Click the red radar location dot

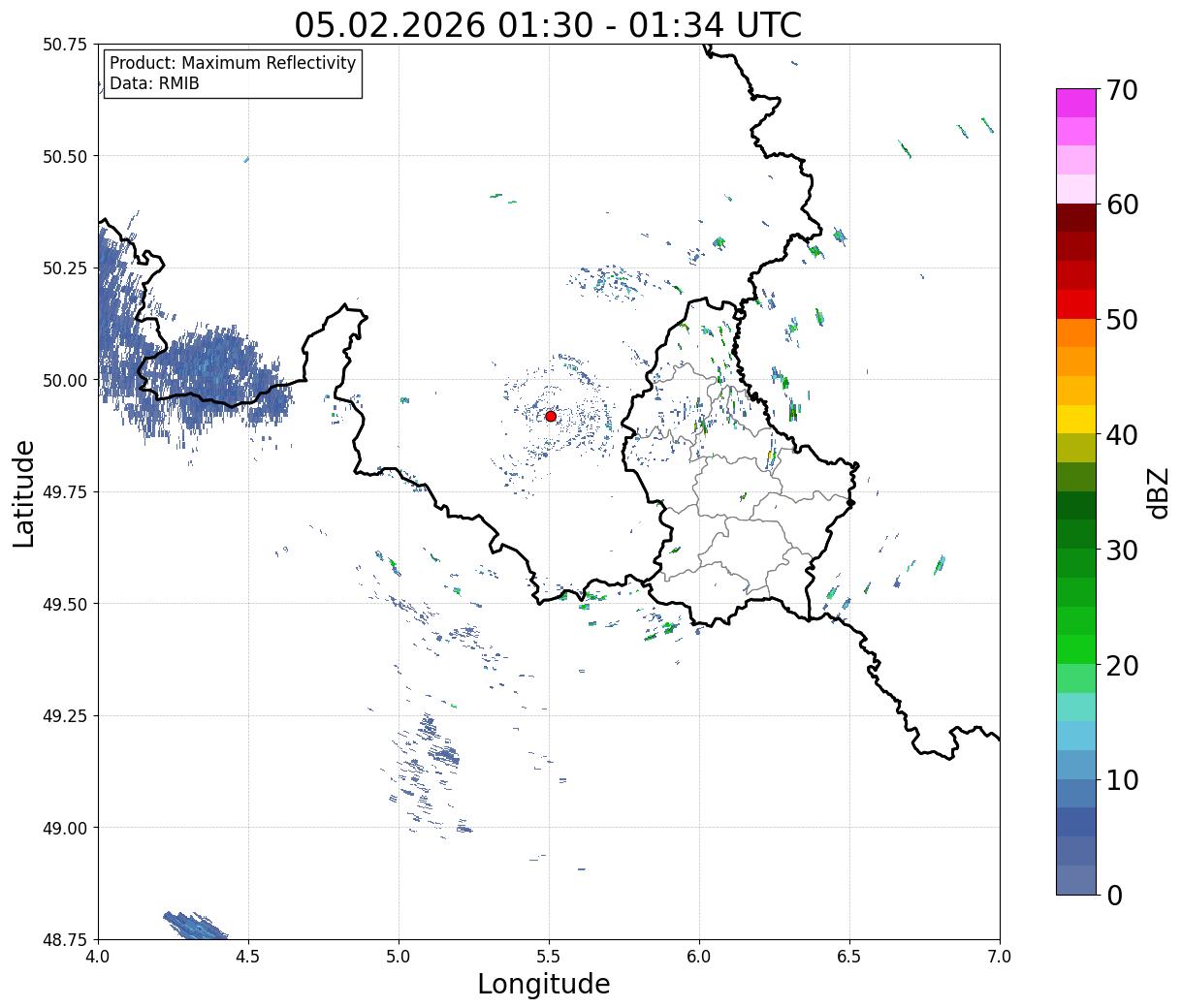(x=551, y=416)
